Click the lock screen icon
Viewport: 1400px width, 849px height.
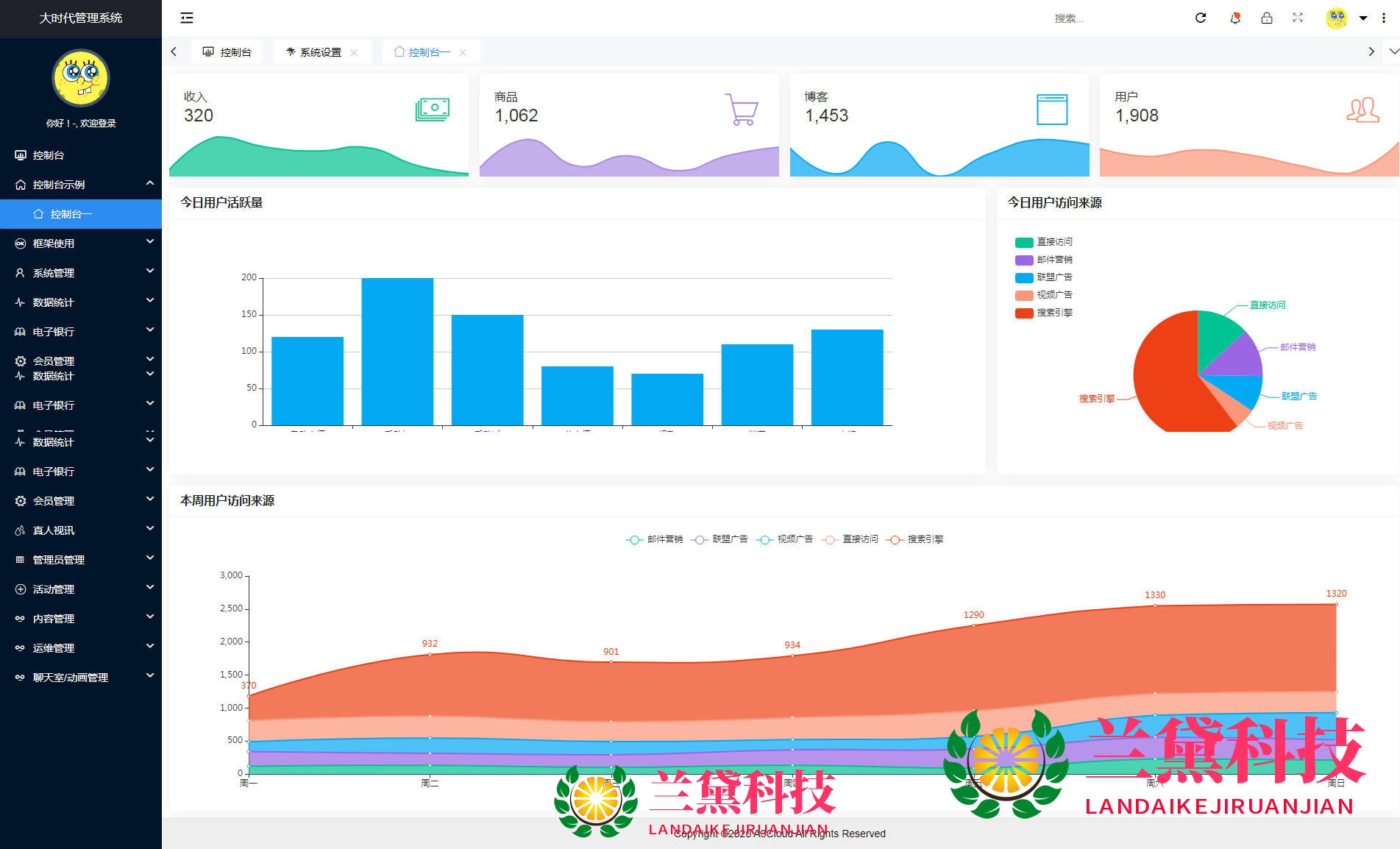pyautogui.click(x=1267, y=18)
